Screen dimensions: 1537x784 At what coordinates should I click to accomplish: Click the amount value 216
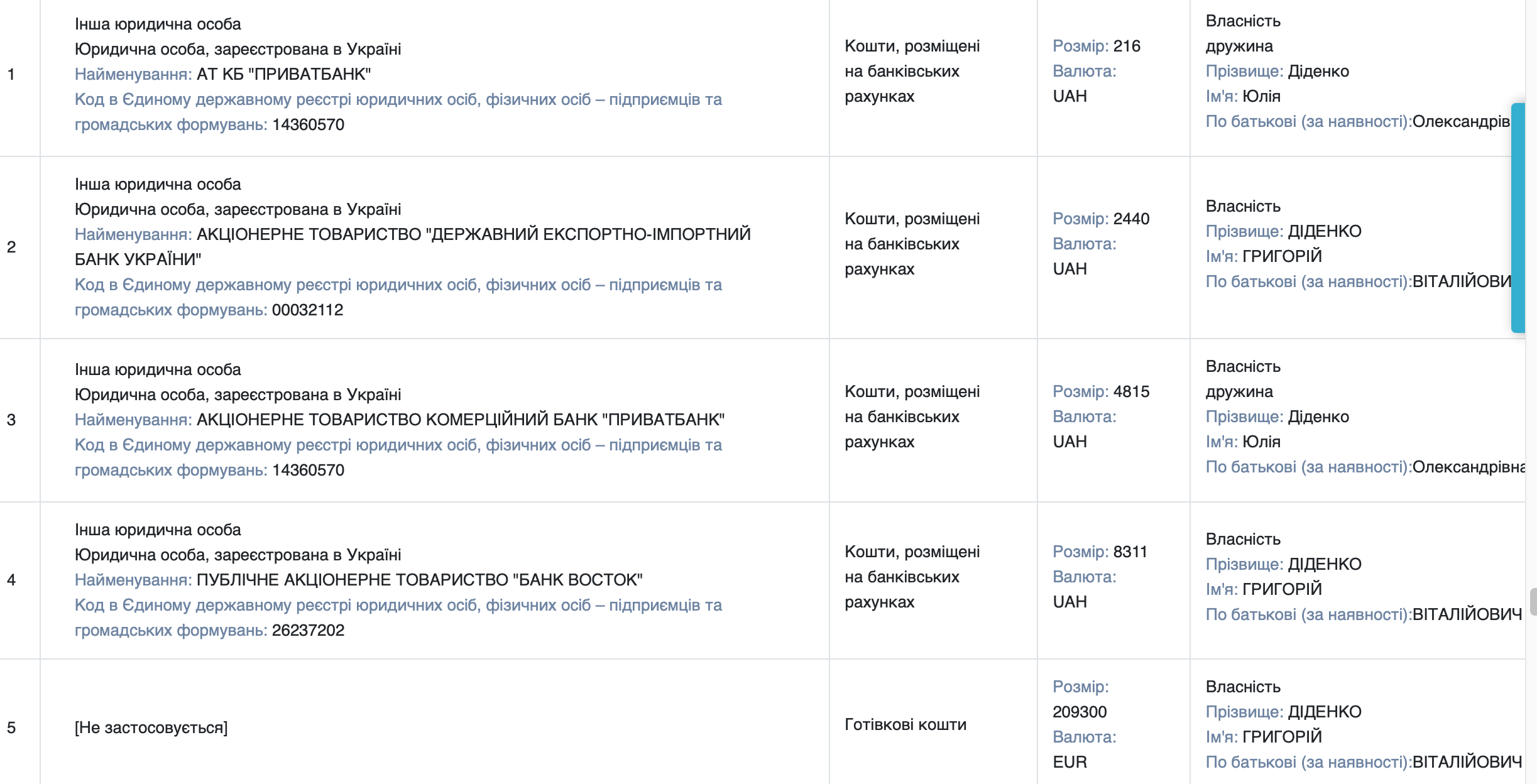point(1127,46)
